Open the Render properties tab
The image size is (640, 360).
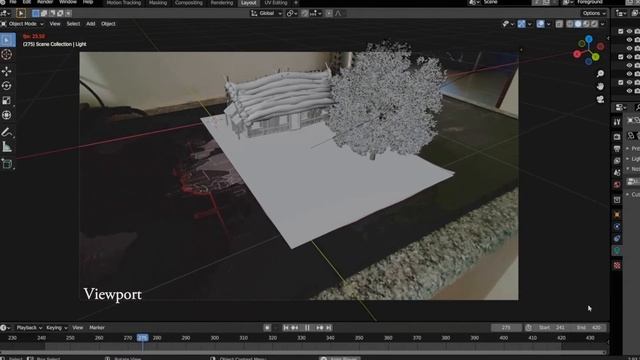[x=617, y=137]
